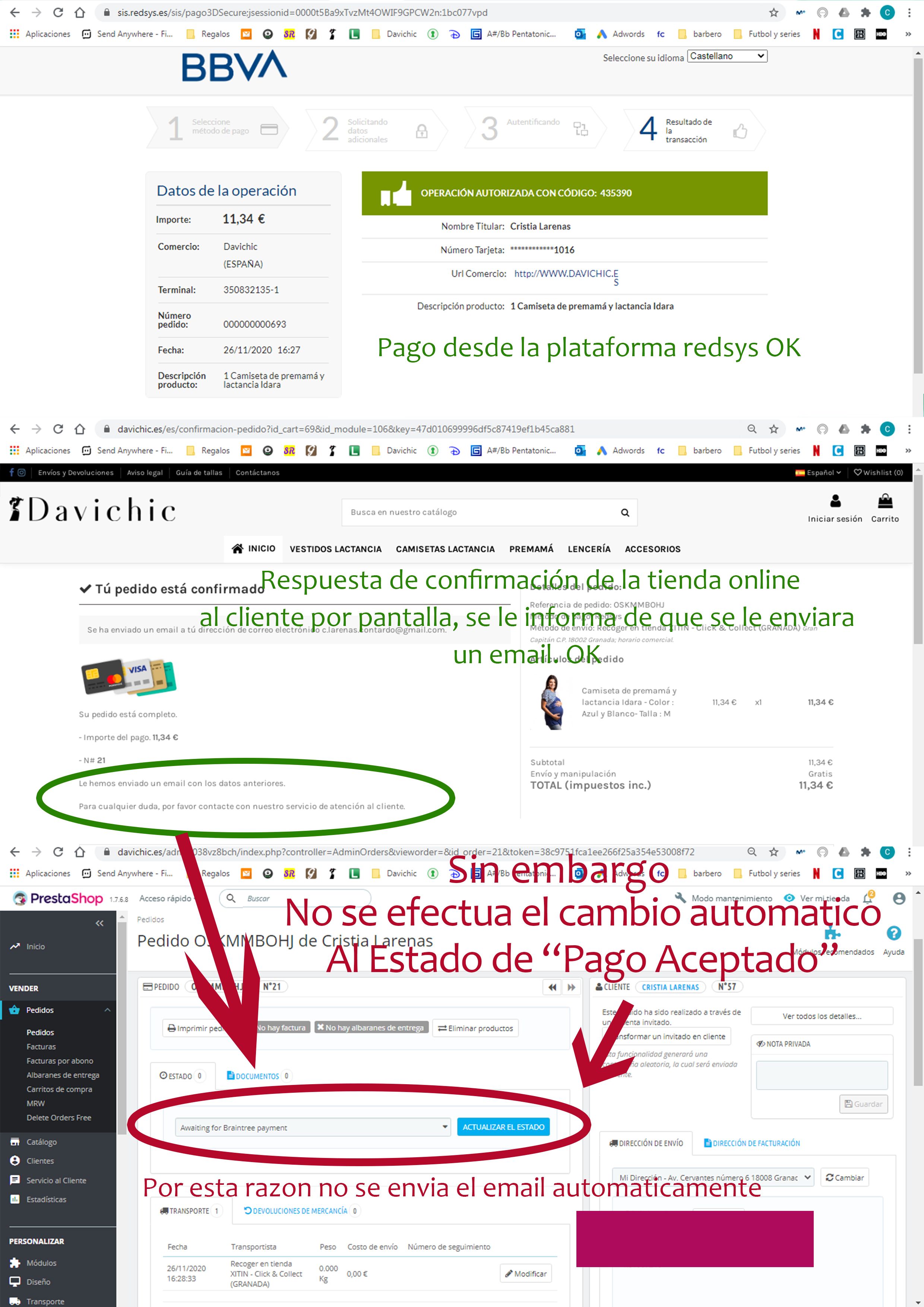
Task: Open Diseño in PrestaShop sidebar
Action: coord(38,1282)
